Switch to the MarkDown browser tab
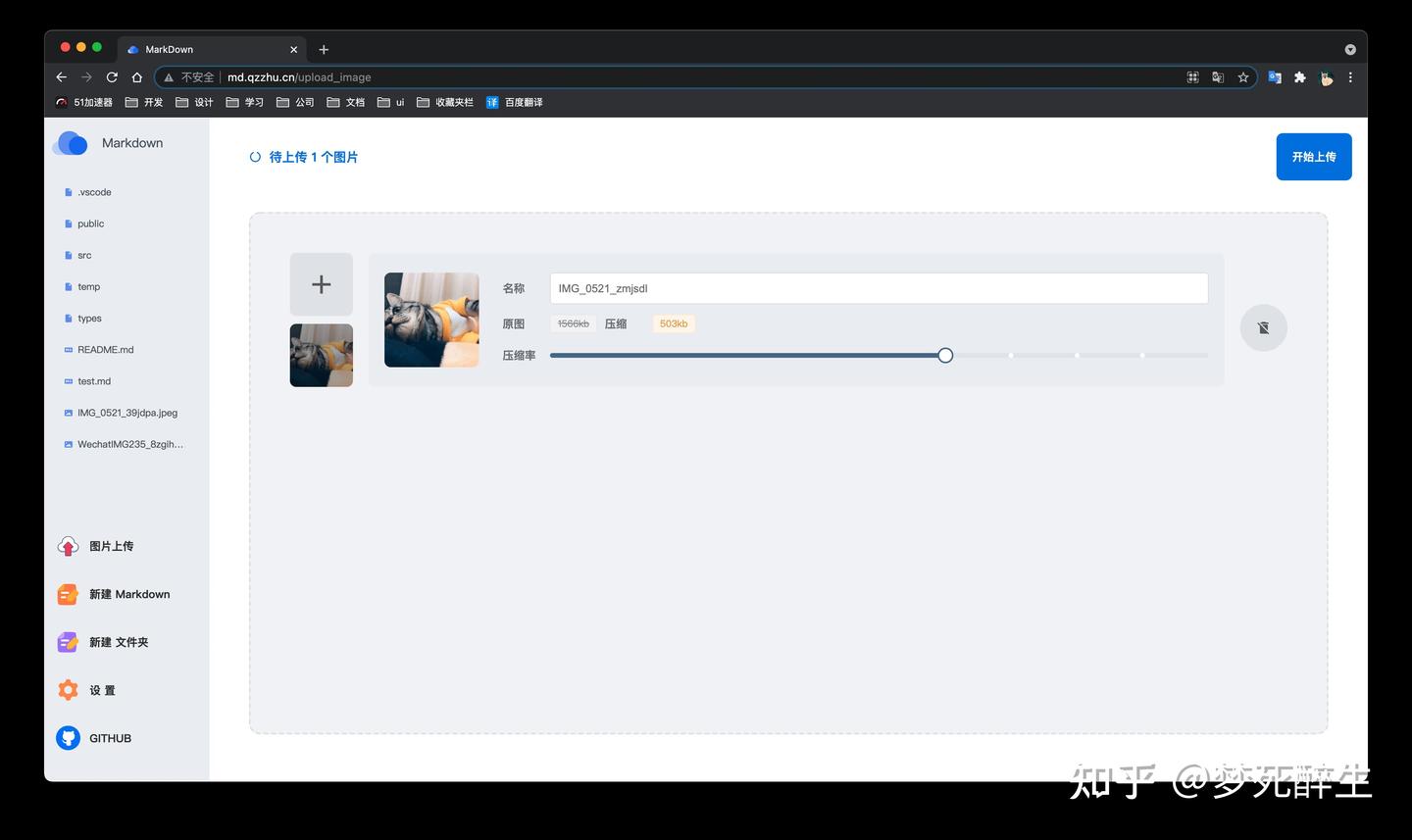This screenshot has height=840, width=1412. click(167, 49)
